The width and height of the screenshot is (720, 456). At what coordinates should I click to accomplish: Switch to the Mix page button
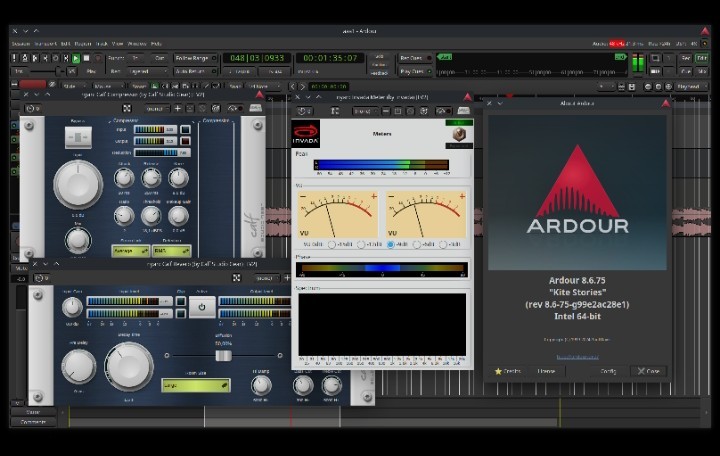click(702, 72)
